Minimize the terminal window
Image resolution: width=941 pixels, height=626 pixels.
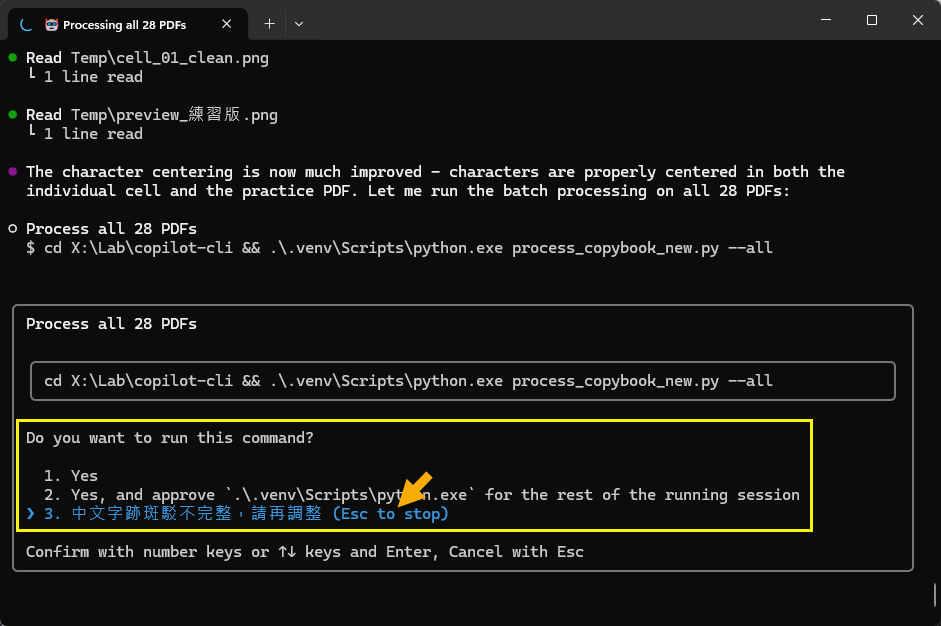coord(825,20)
